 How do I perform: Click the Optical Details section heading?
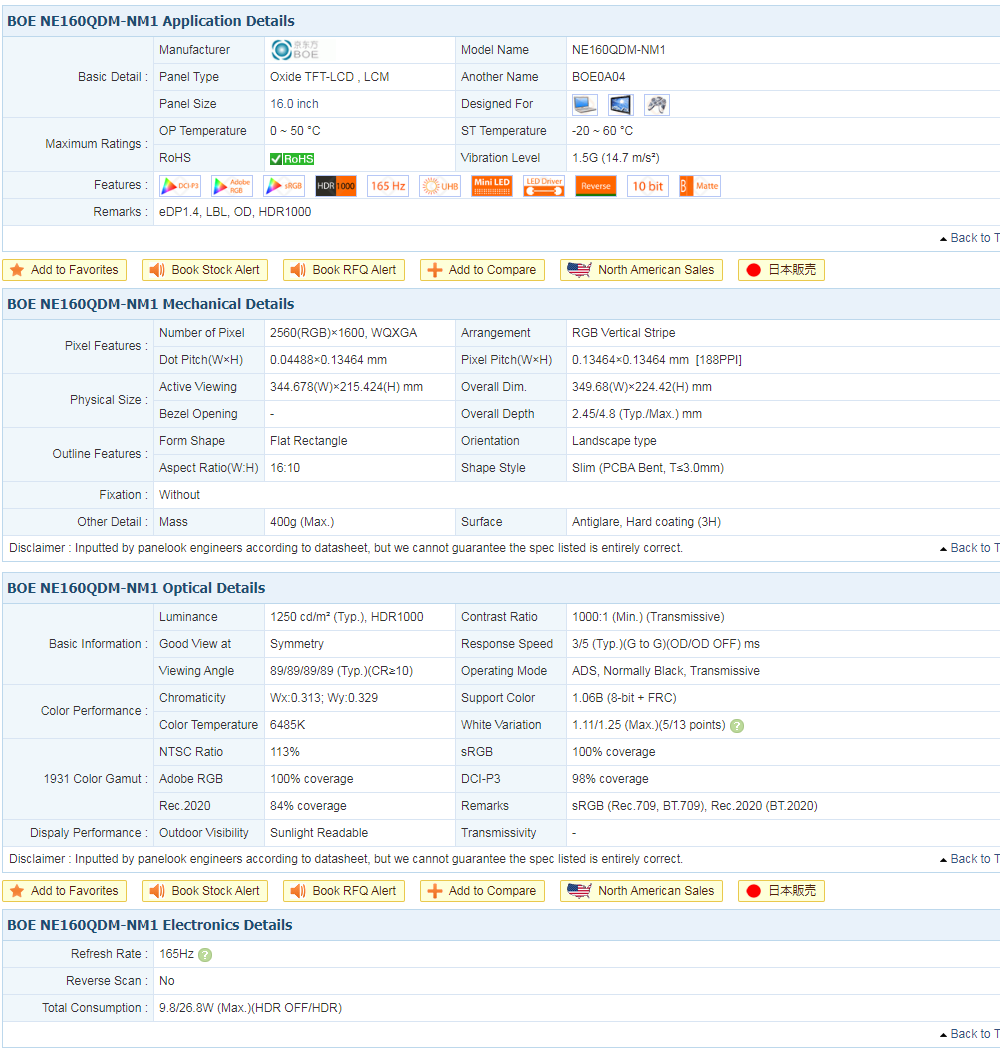coord(136,589)
